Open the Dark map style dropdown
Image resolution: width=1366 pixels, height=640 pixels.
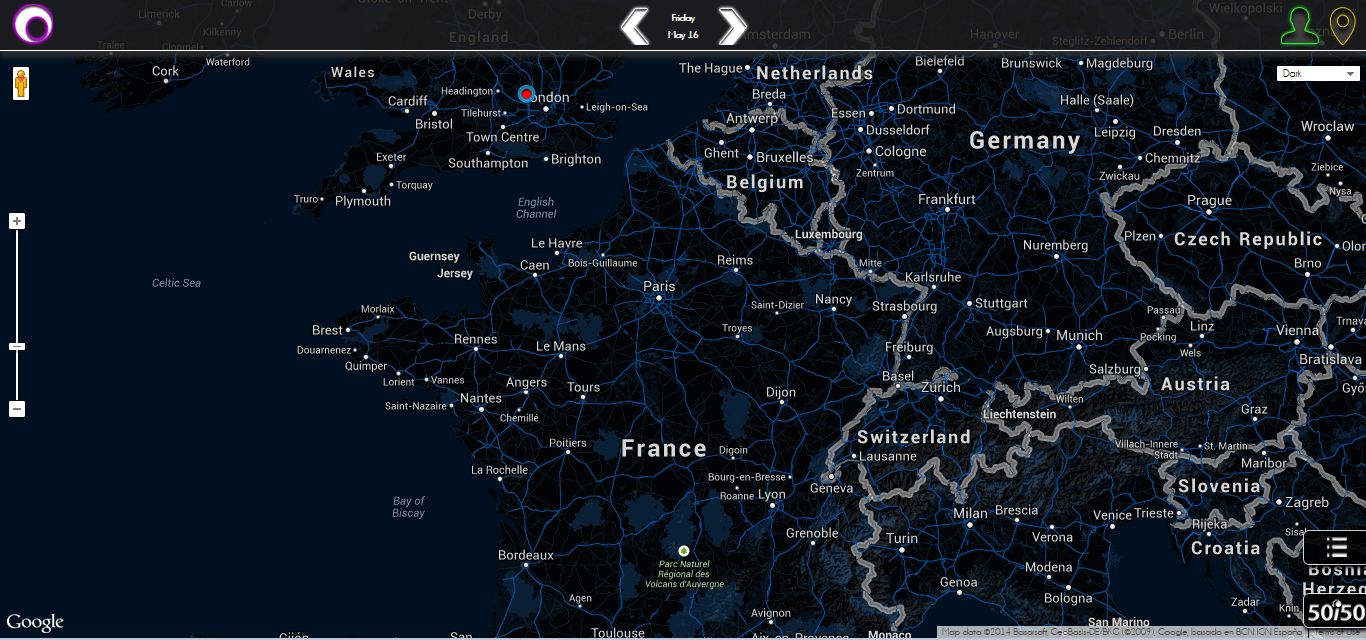pyautogui.click(x=1318, y=73)
